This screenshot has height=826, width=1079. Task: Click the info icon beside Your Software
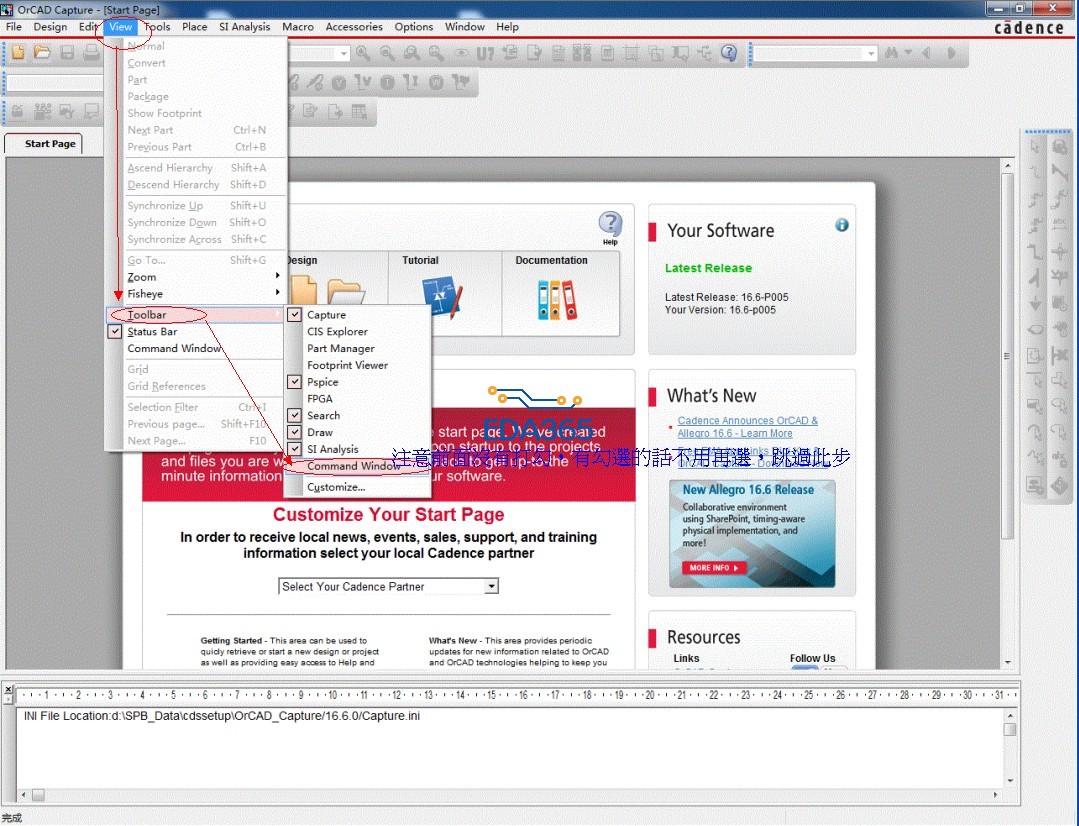(x=842, y=225)
